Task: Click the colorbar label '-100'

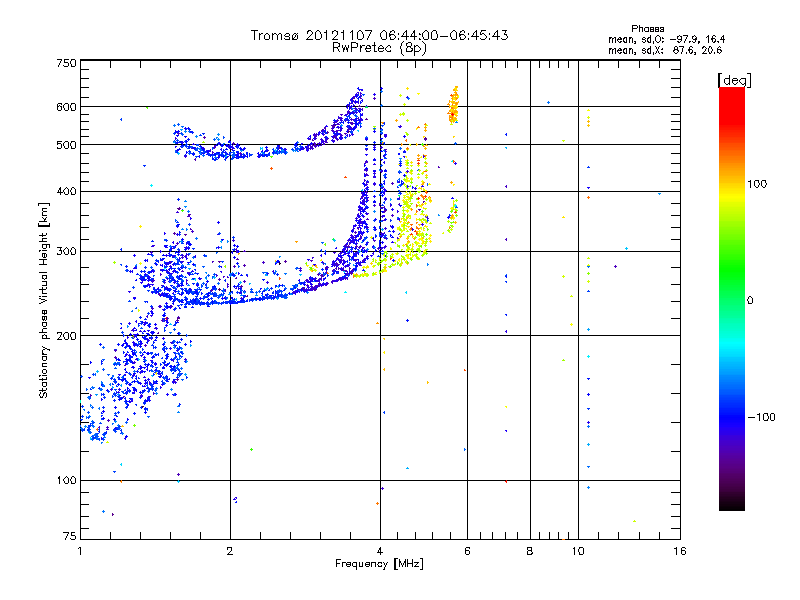Action: point(761,417)
